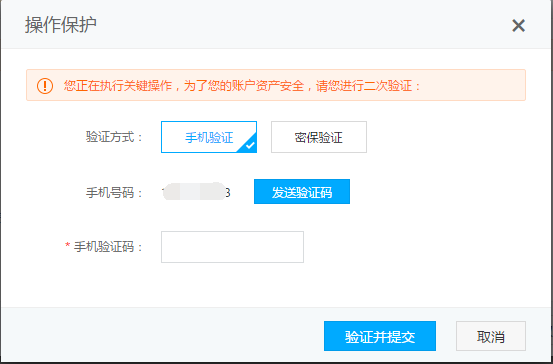Click the blue checkmark corner on 手机验证

click(249, 145)
